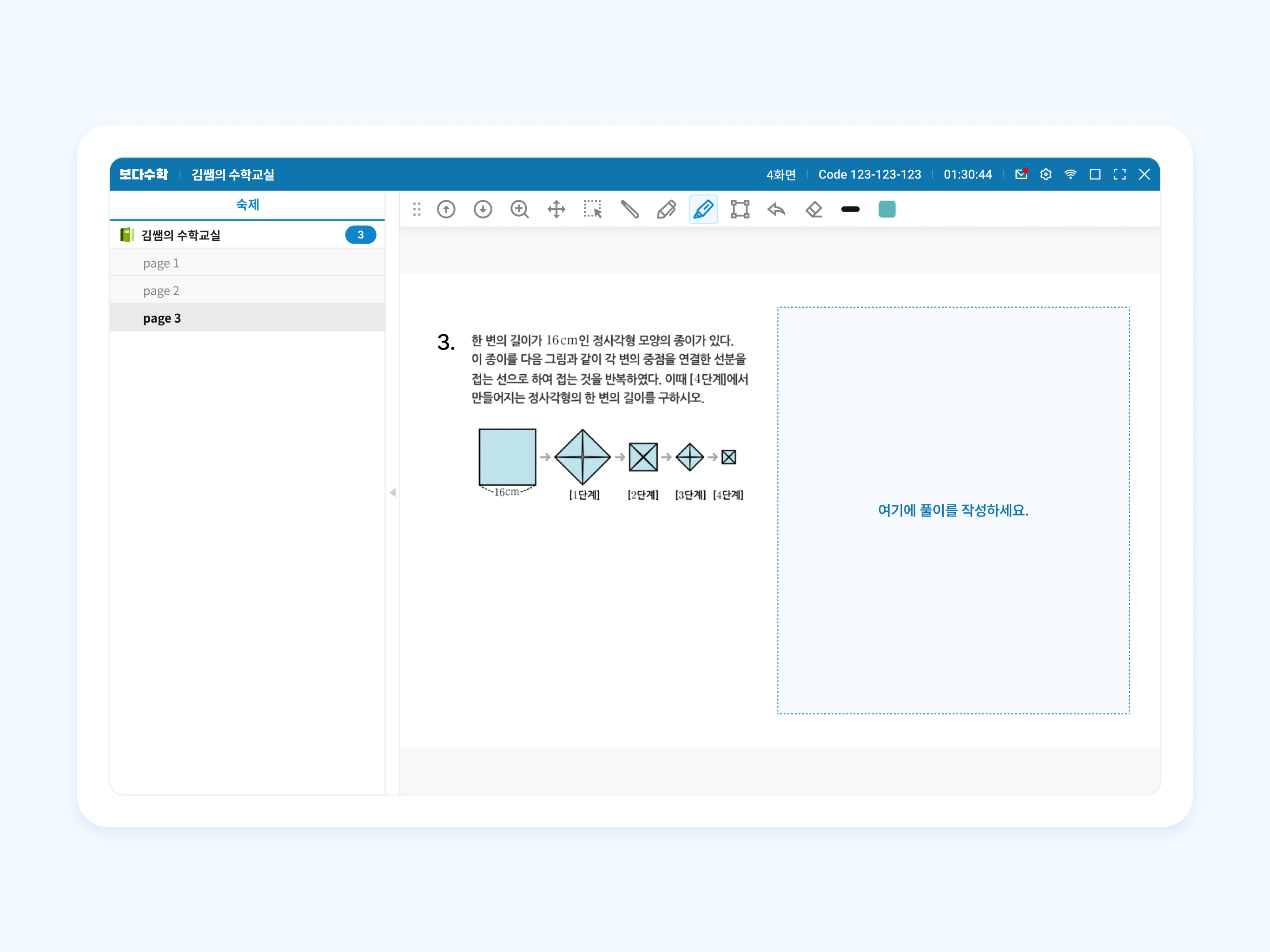Viewport: 1270px width, 952px height.
Task: Enter fullscreen mode
Action: pos(1119,174)
